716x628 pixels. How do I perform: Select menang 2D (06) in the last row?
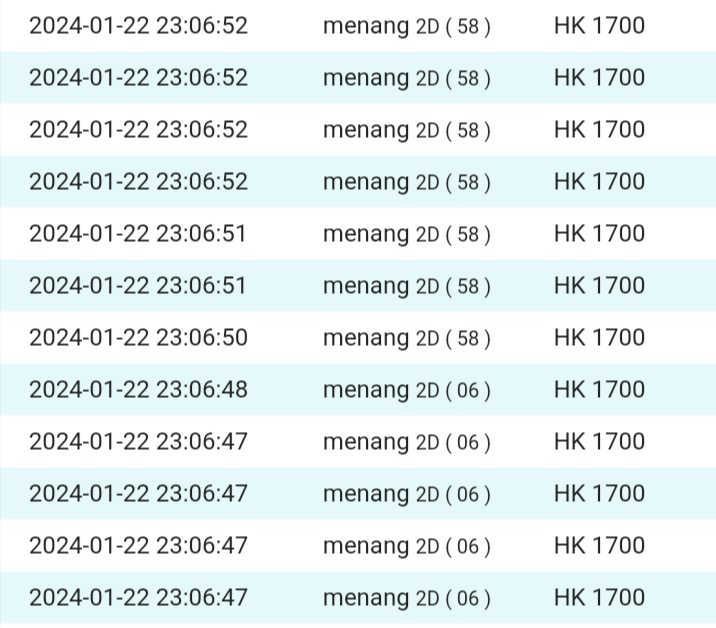(406, 598)
